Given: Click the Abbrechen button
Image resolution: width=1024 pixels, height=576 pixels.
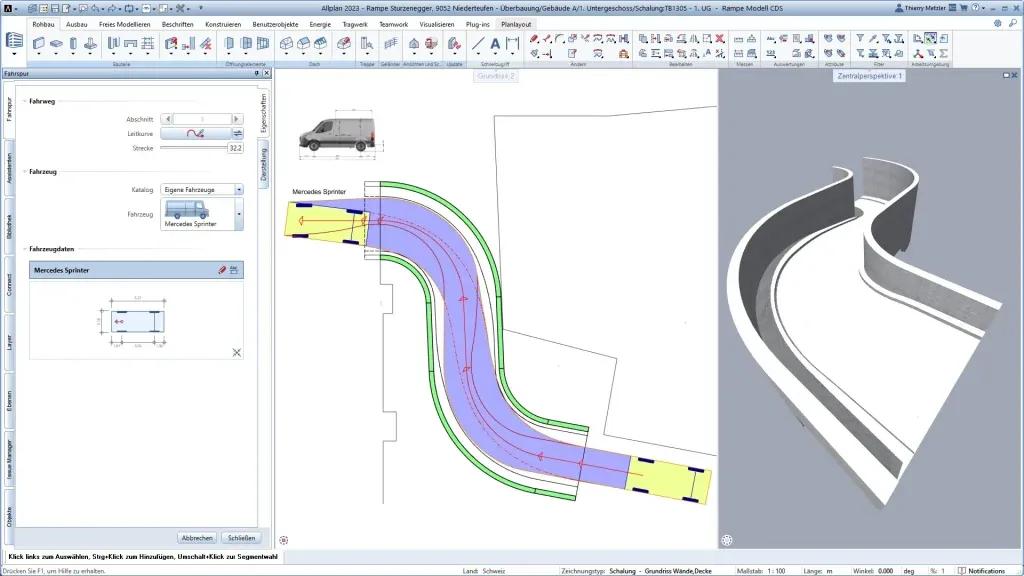Looking at the screenshot, I should tap(196, 537).
